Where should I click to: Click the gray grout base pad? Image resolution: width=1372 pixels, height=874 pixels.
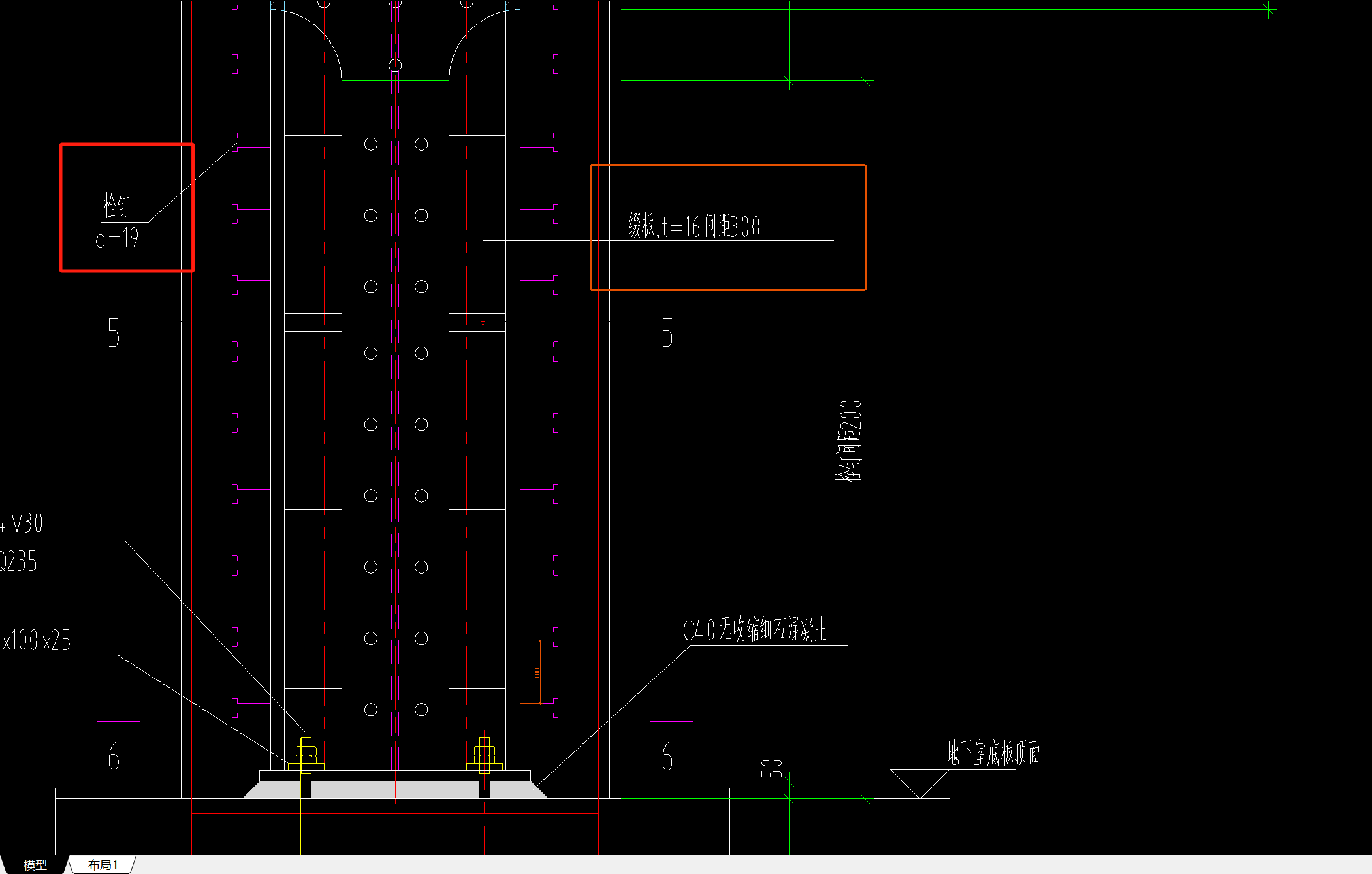[x=395, y=789]
